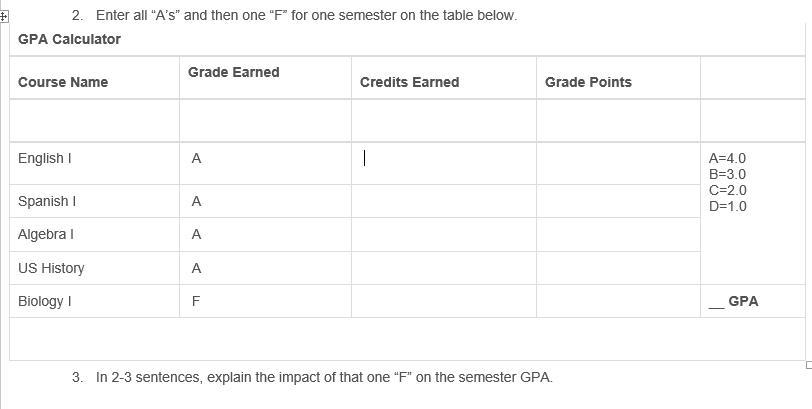The width and height of the screenshot is (812, 409).
Task: Click the Grade Earned cell for Biology I
Action: [x=265, y=301]
